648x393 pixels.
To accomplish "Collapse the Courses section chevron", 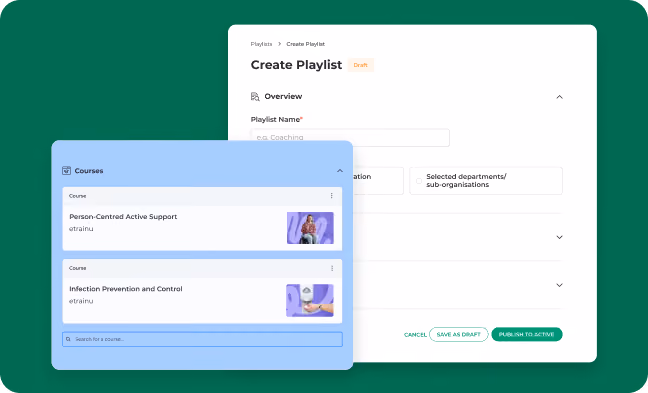I will click(340, 171).
